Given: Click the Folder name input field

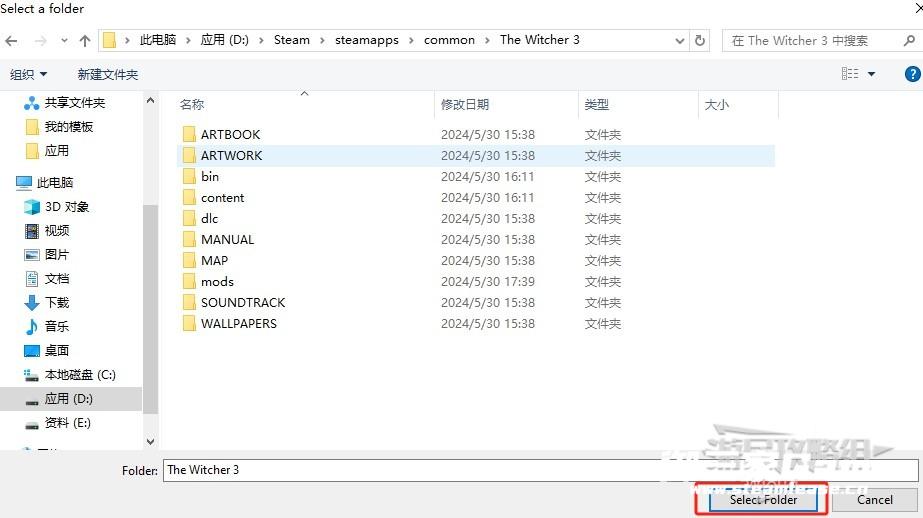Looking at the screenshot, I should click(x=540, y=470).
